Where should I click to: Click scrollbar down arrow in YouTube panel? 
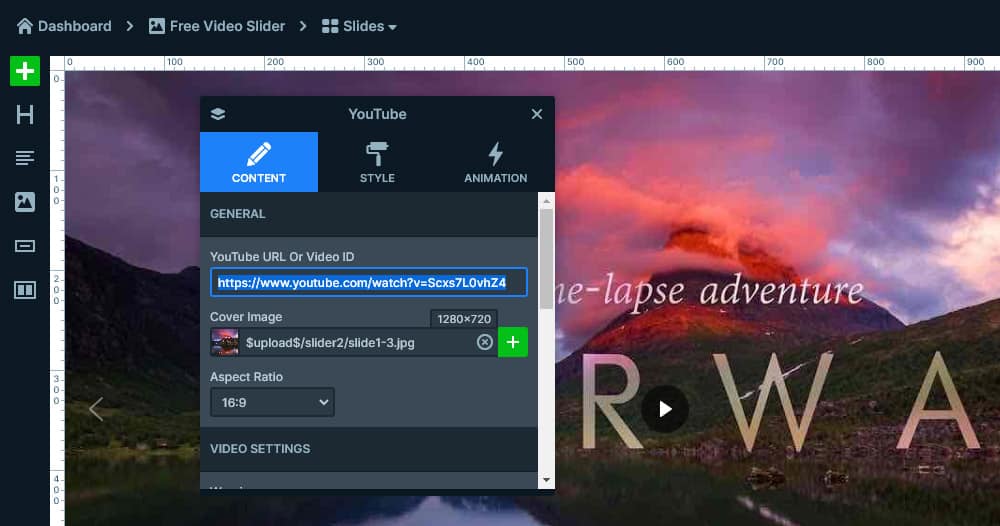(x=547, y=480)
